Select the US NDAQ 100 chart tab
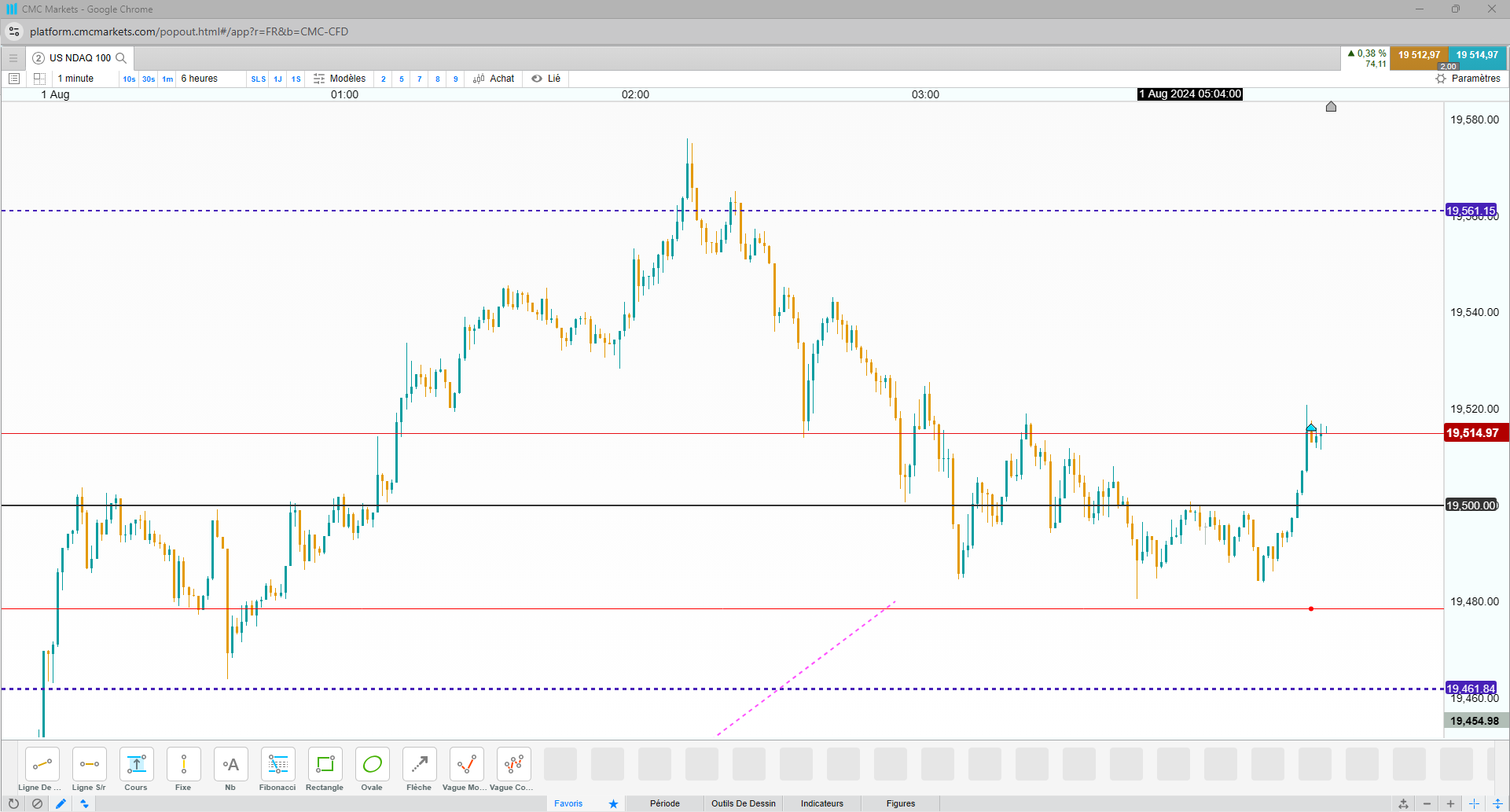 point(79,58)
